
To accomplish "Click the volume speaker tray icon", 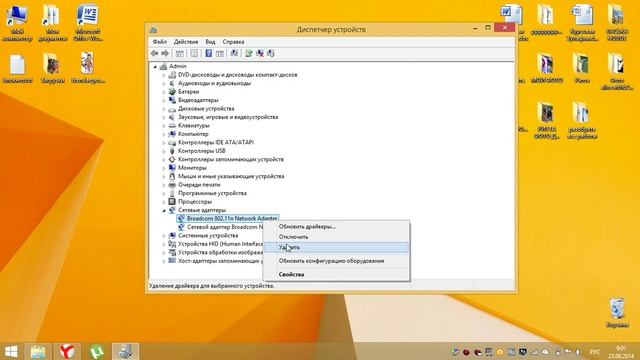I will click(x=579, y=352).
